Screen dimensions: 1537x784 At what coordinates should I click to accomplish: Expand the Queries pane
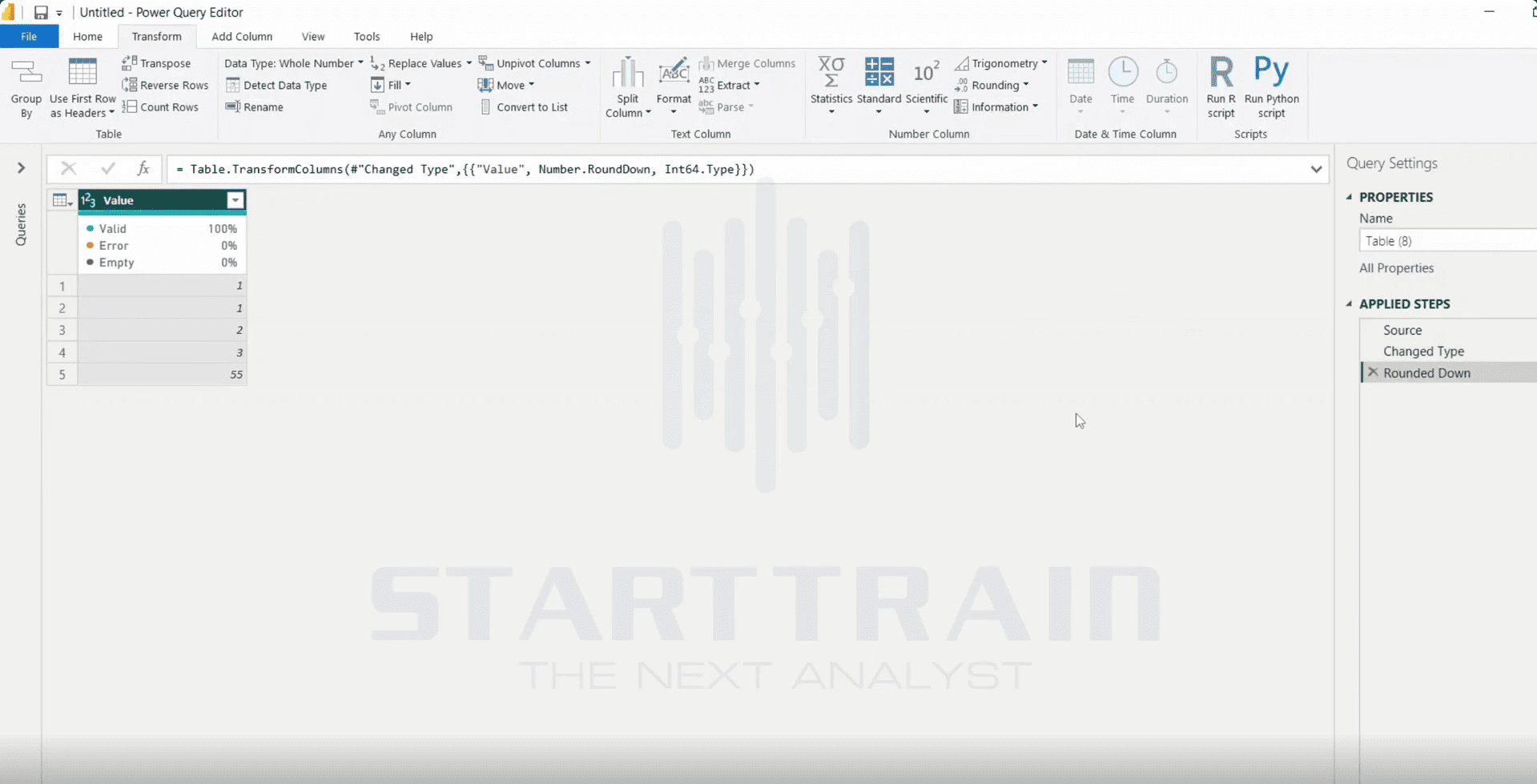tap(22, 167)
